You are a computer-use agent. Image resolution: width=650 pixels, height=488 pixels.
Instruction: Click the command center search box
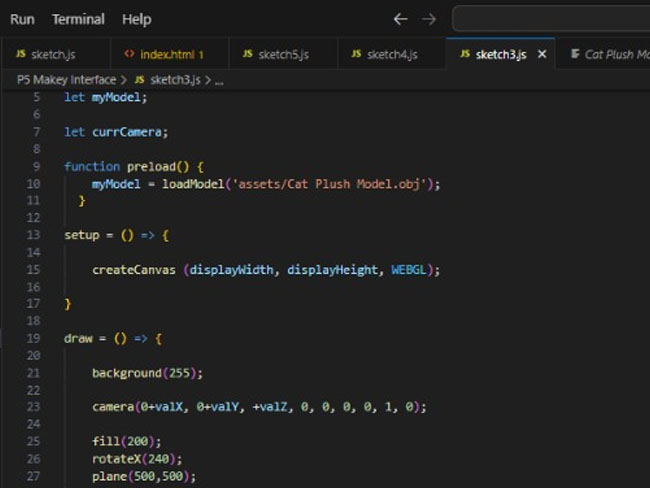(x=551, y=19)
